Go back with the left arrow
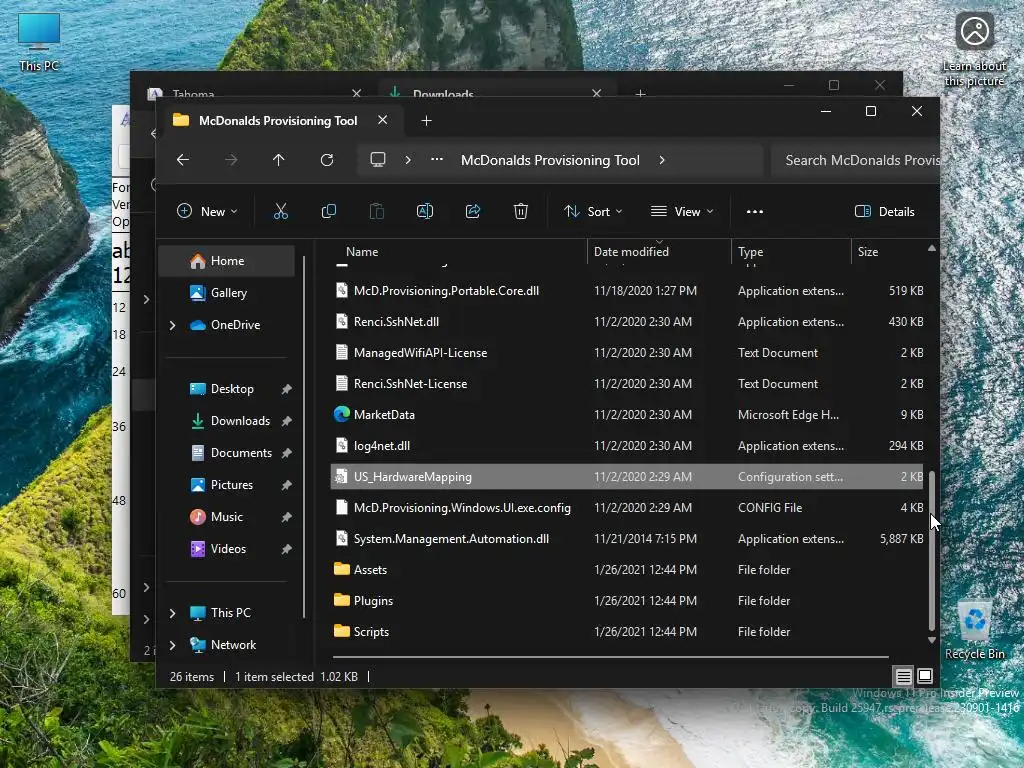 [183, 160]
